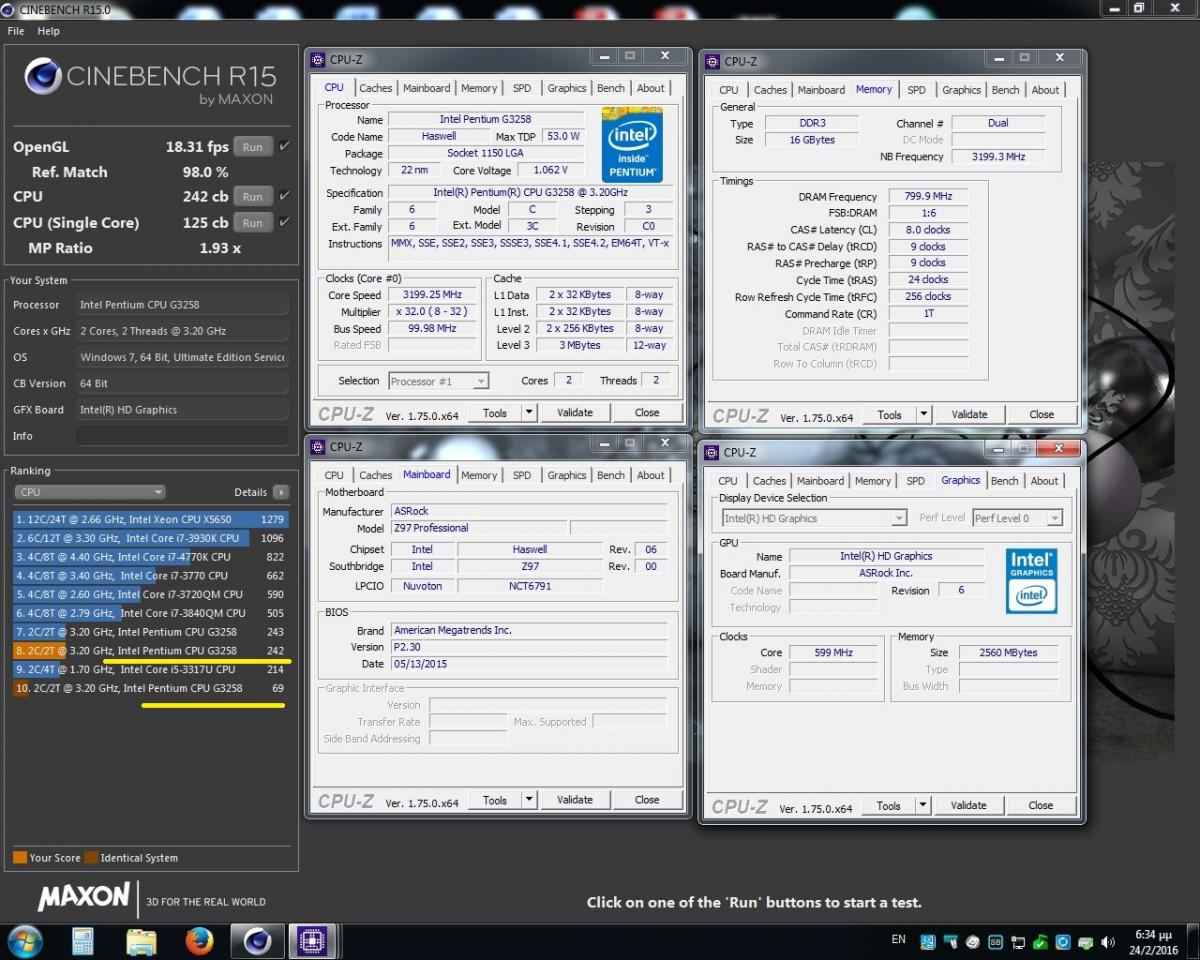Launch Calculator from the taskbar
Image resolution: width=1200 pixels, height=960 pixels.
83,941
